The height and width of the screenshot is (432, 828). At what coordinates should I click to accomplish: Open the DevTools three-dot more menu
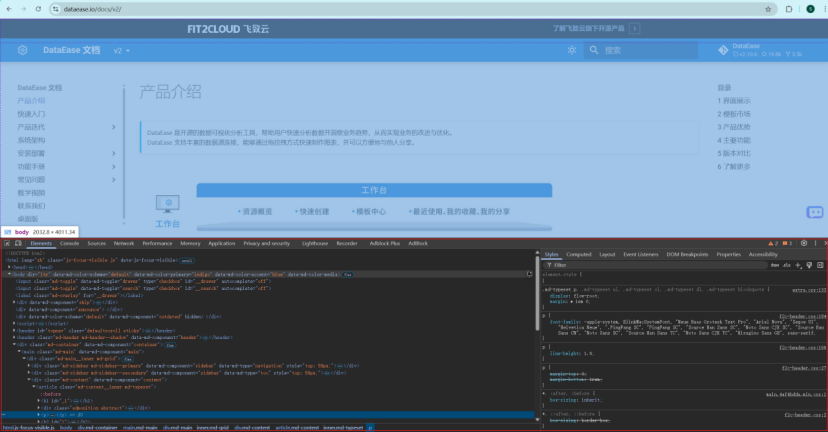[x=815, y=243]
